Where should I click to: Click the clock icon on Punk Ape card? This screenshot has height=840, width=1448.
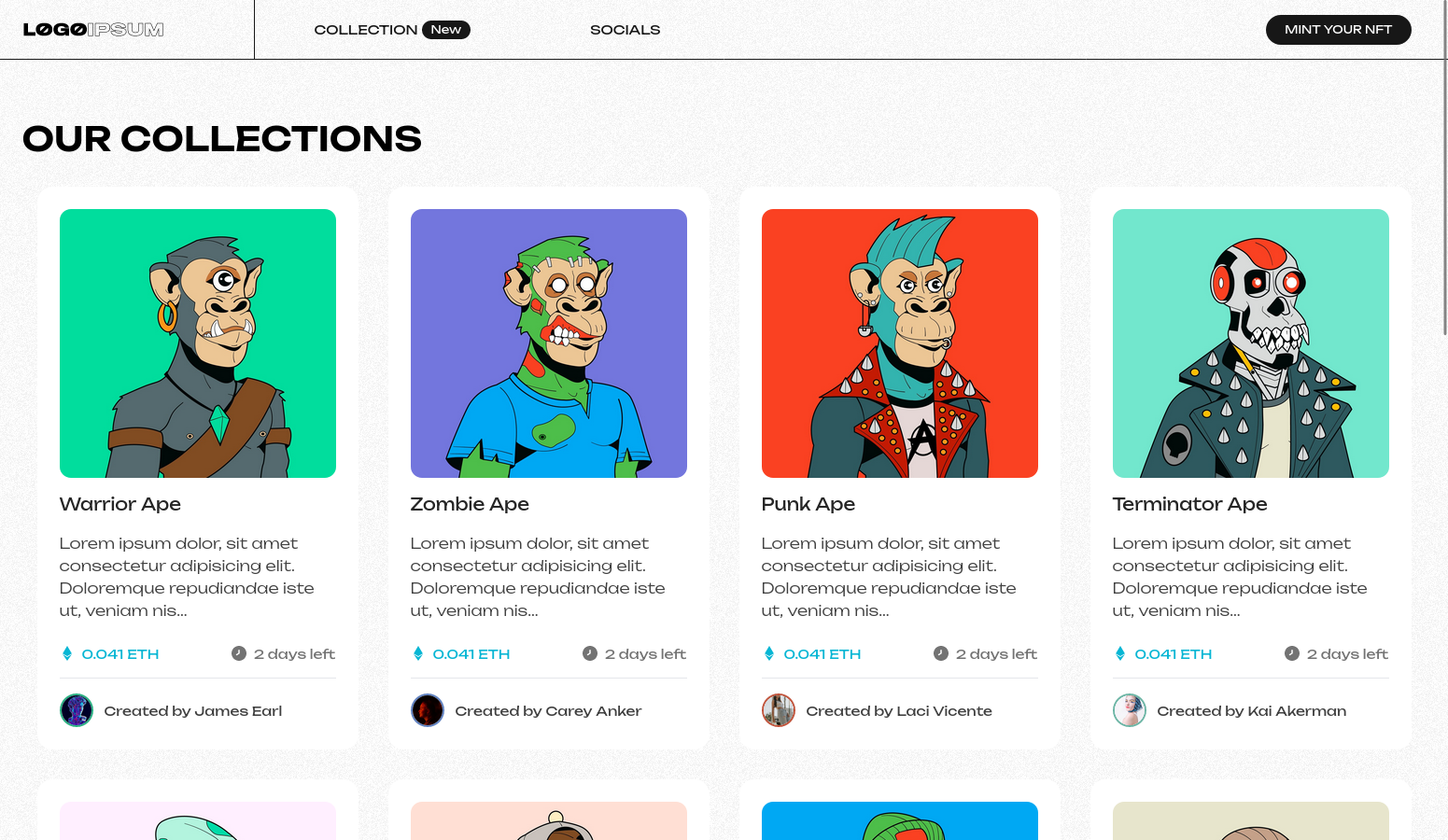click(x=941, y=653)
